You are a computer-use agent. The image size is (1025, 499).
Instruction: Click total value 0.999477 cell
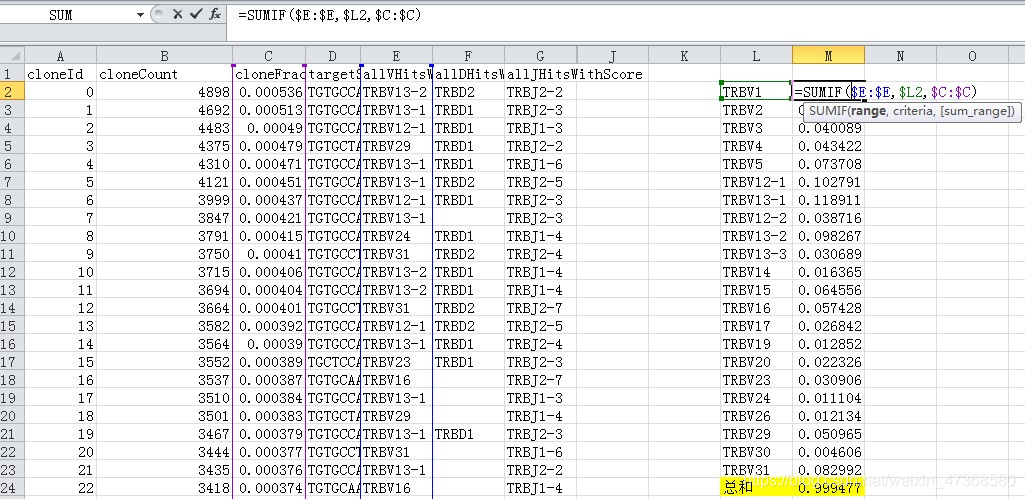pyautogui.click(x=828, y=488)
